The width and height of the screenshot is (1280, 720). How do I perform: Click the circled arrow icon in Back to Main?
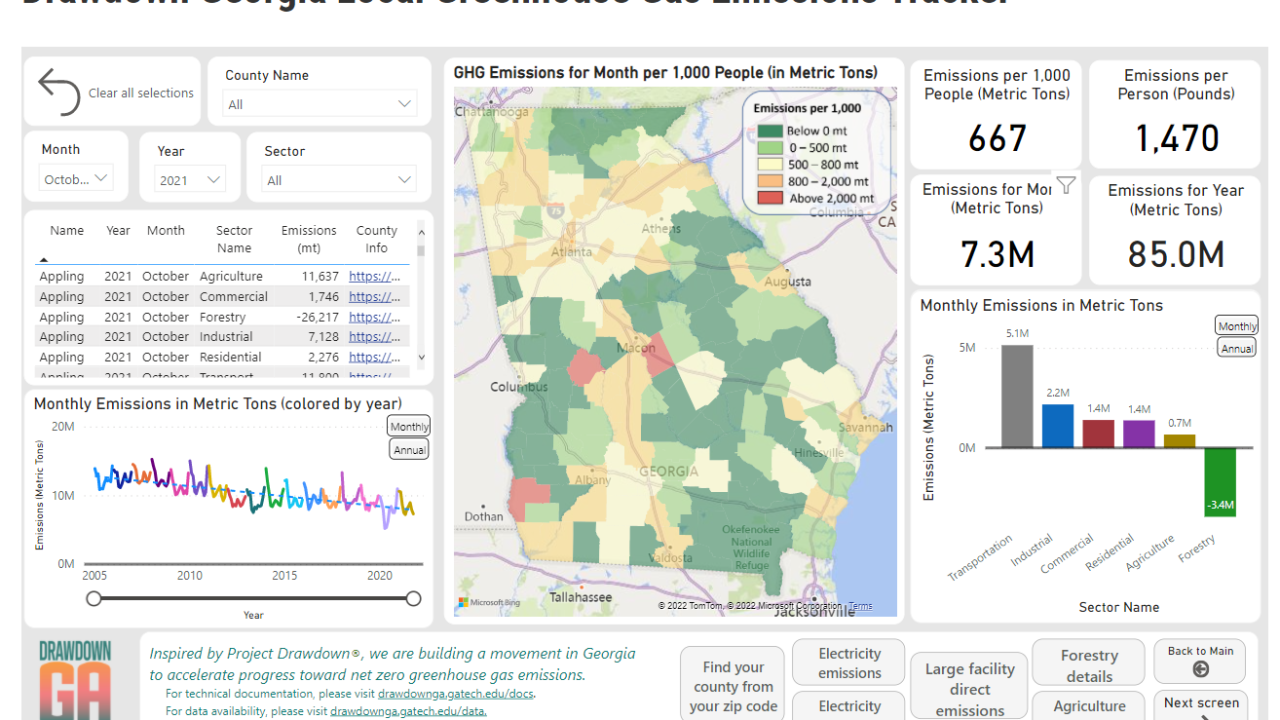pyautogui.click(x=1201, y=670)
